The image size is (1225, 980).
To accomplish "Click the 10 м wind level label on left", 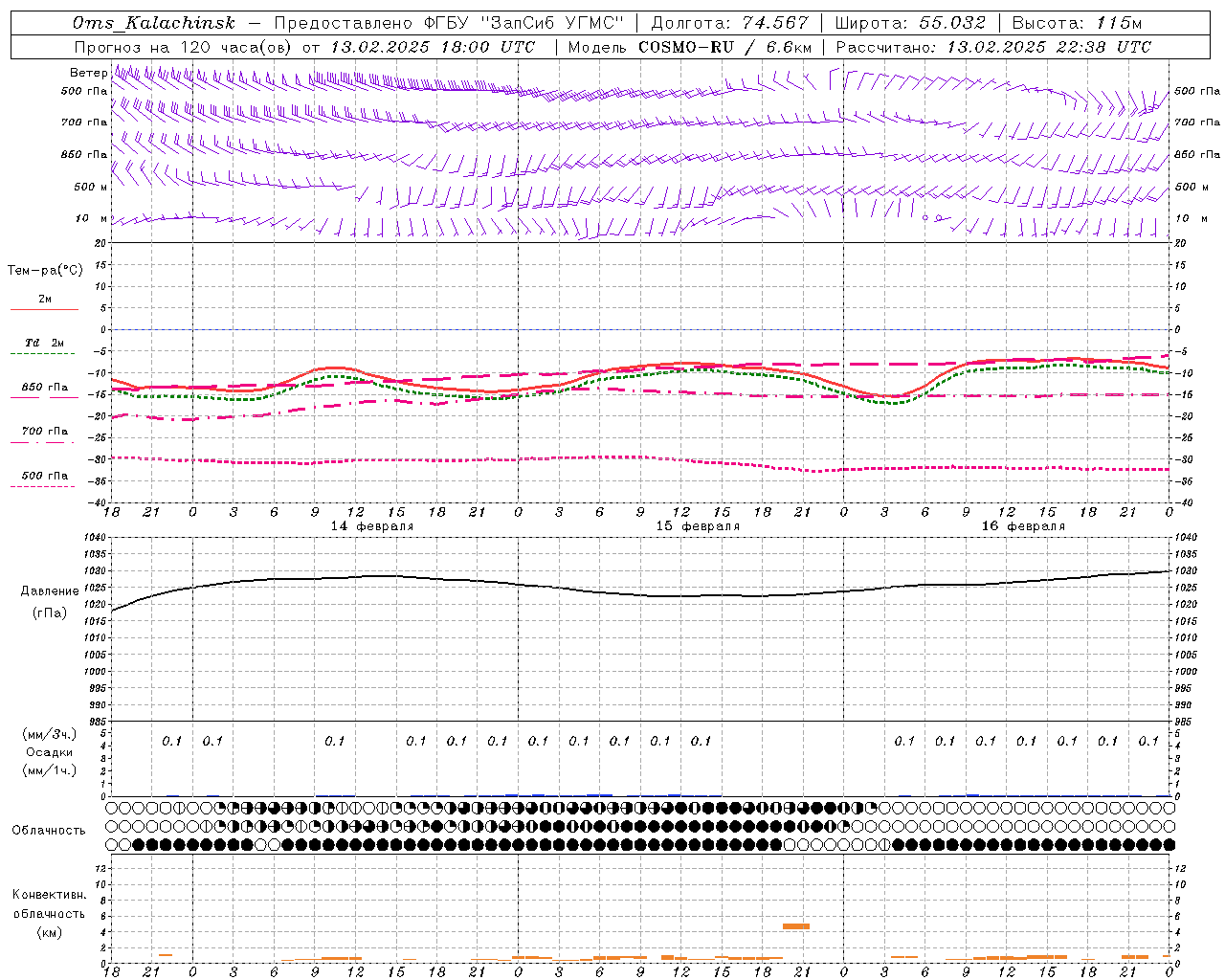I will [x=92, y=219].
